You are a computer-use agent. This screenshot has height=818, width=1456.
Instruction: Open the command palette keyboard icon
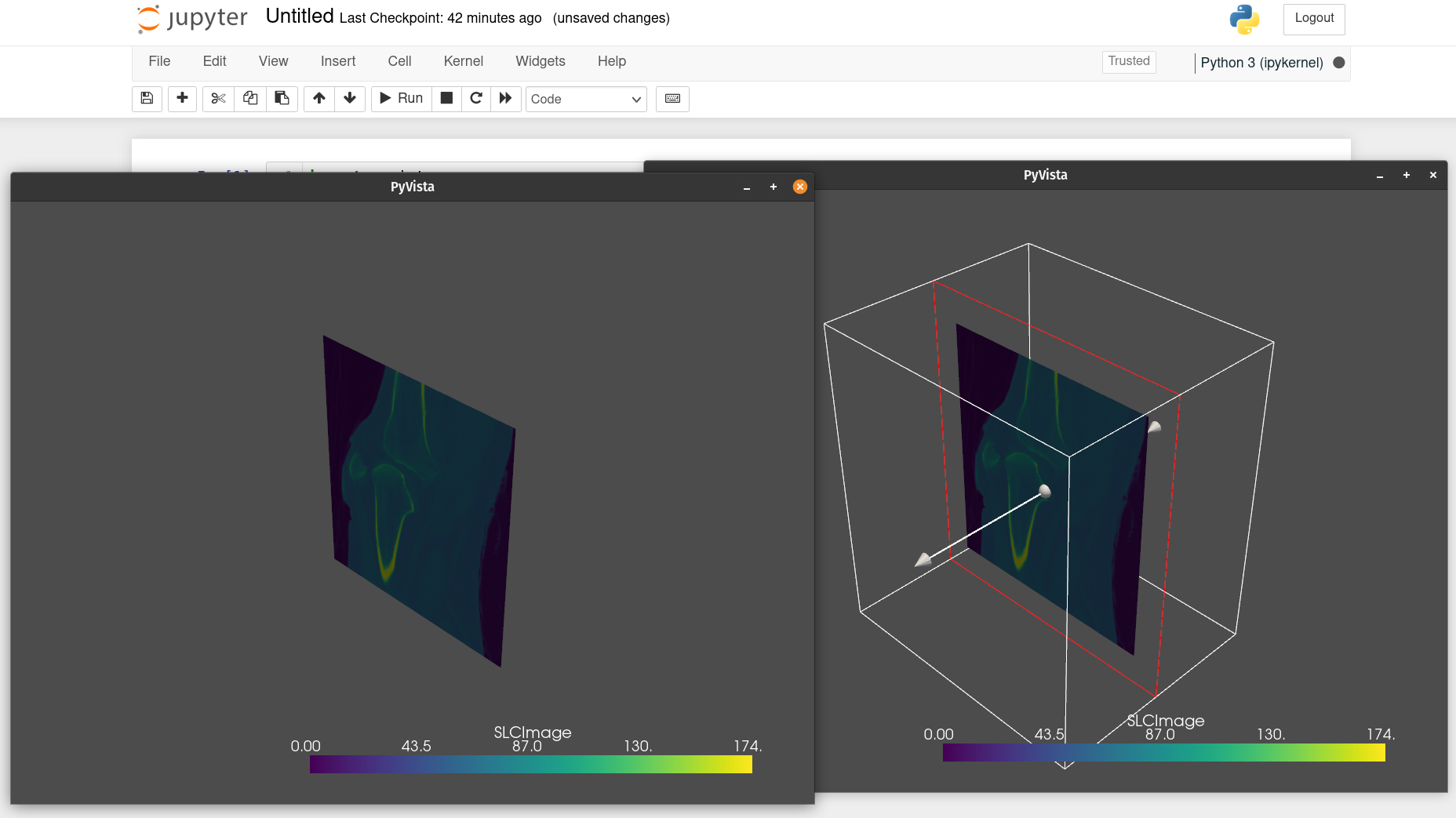pos(672,99)
